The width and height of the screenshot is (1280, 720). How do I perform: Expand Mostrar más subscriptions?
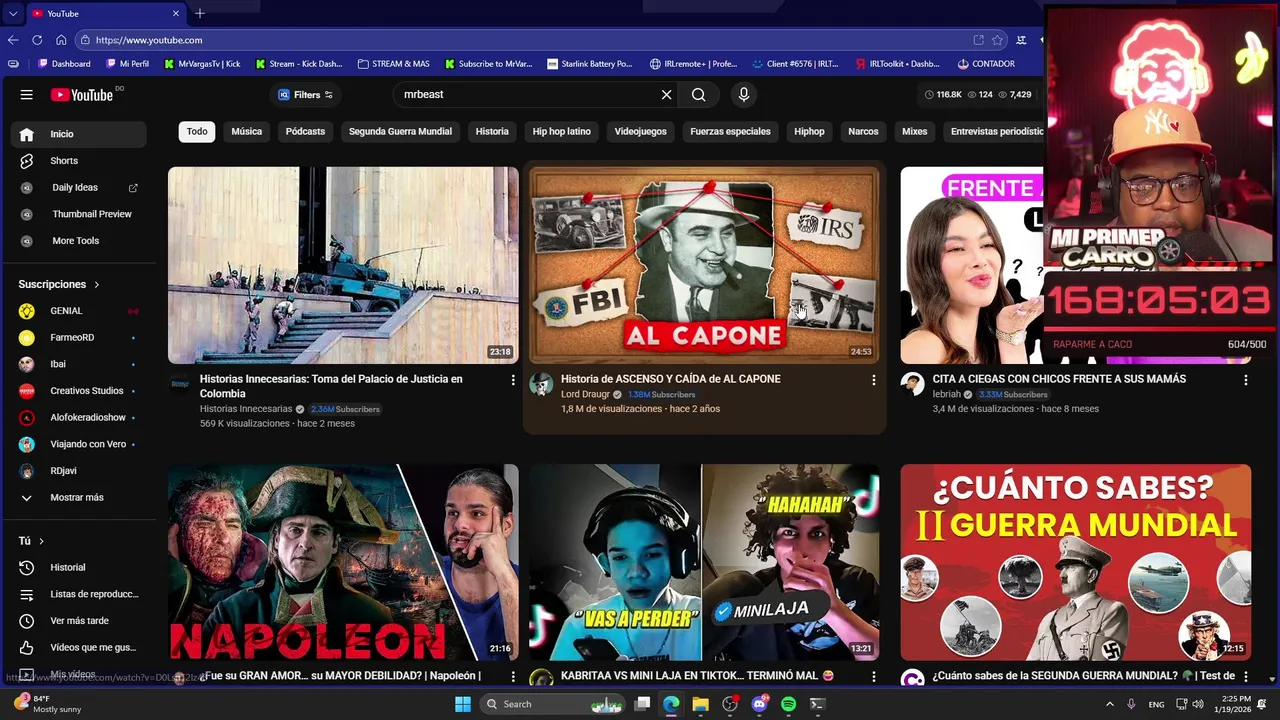(x=78, y=497)
